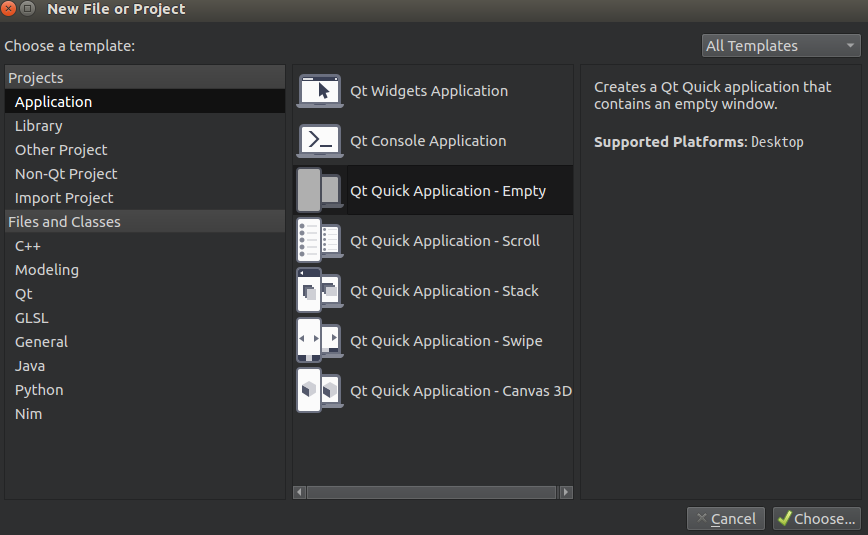The height and width of the screenshot is (535, 868).
Task: Open the All Templates dropdown
Action: 781,45
